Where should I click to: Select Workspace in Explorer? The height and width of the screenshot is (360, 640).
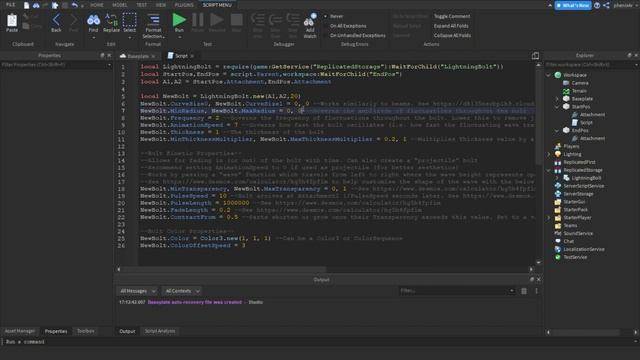pos(575,75)
